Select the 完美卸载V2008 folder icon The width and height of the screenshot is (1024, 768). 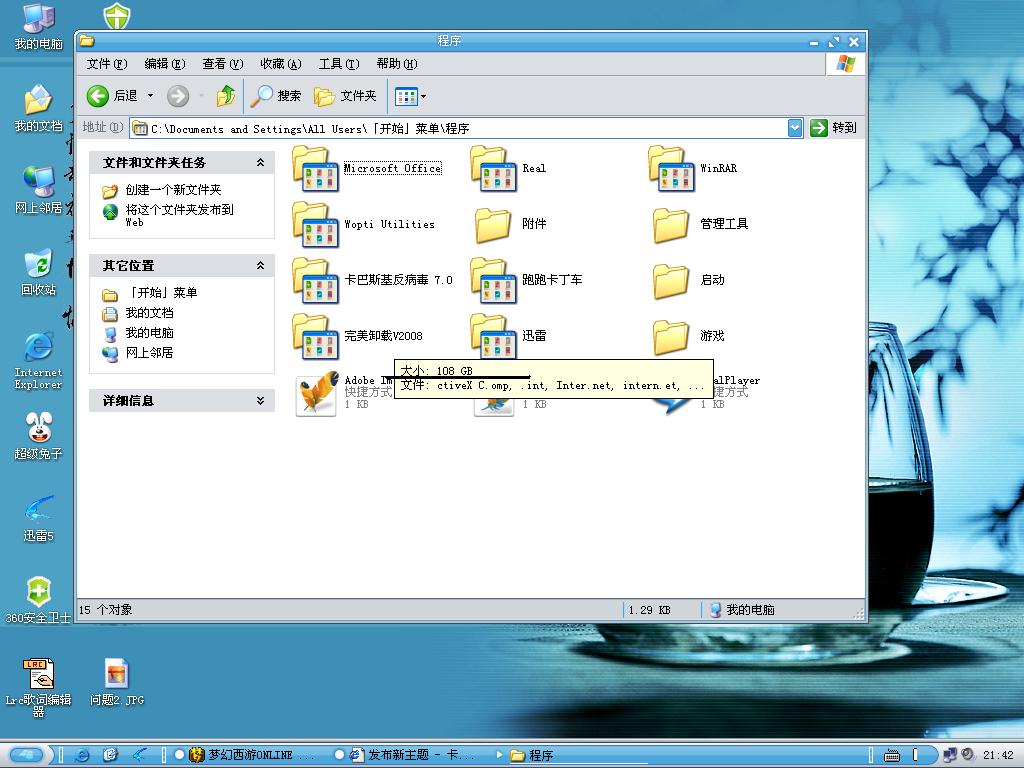315,336
